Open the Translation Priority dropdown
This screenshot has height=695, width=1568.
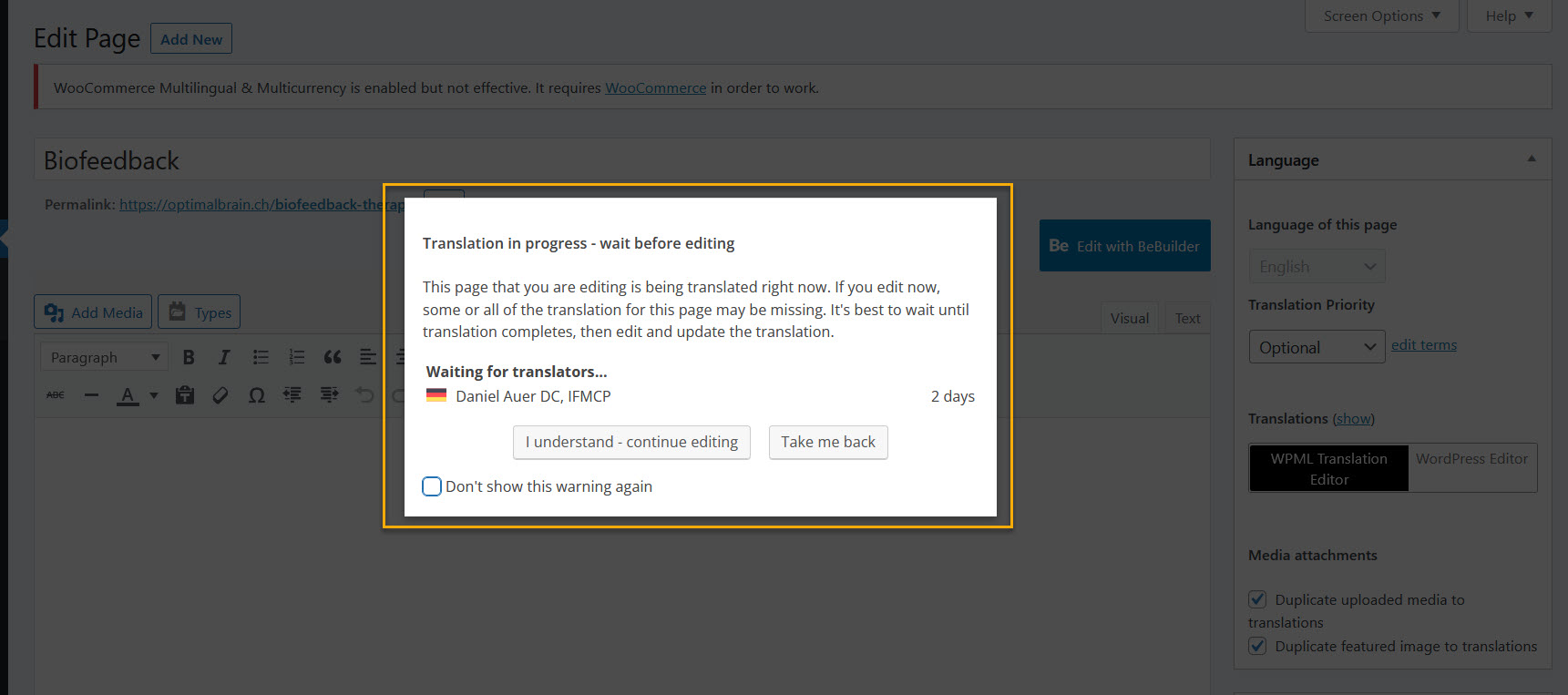1317,347
